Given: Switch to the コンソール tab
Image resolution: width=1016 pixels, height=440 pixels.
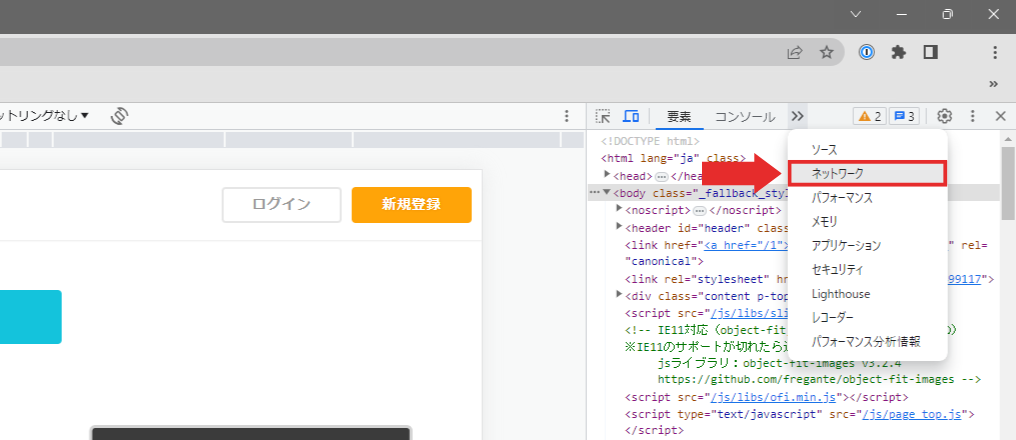Looking at the screenshot, I should pos(745,117).
